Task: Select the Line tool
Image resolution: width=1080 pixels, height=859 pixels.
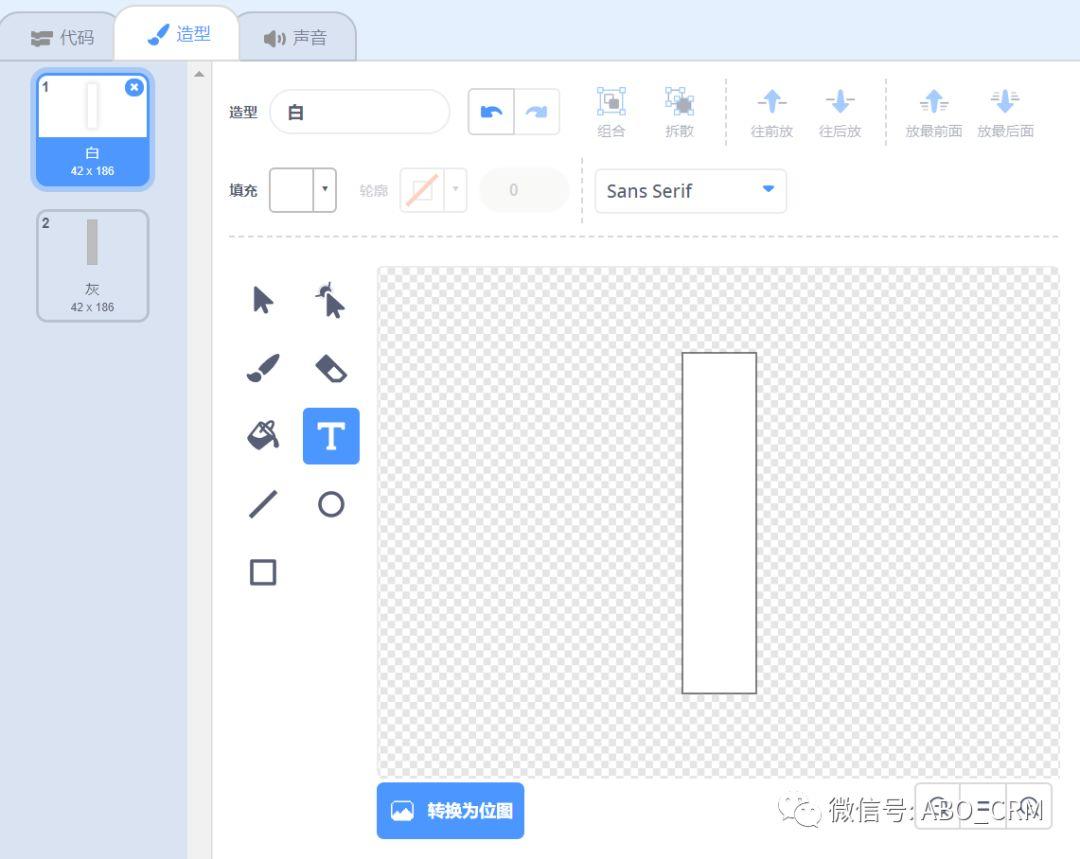Action: (x=263, y=504)
